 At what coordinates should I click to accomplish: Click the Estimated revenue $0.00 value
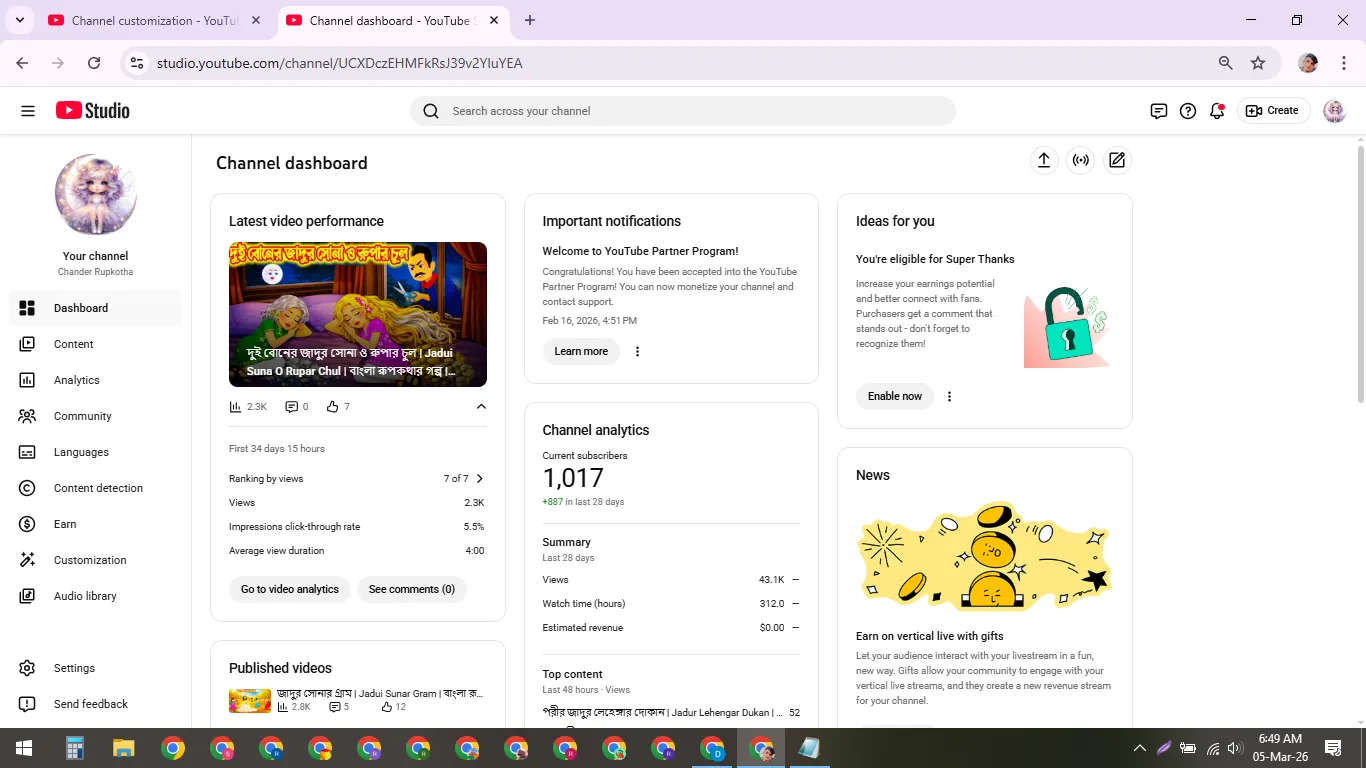(772, 628)
